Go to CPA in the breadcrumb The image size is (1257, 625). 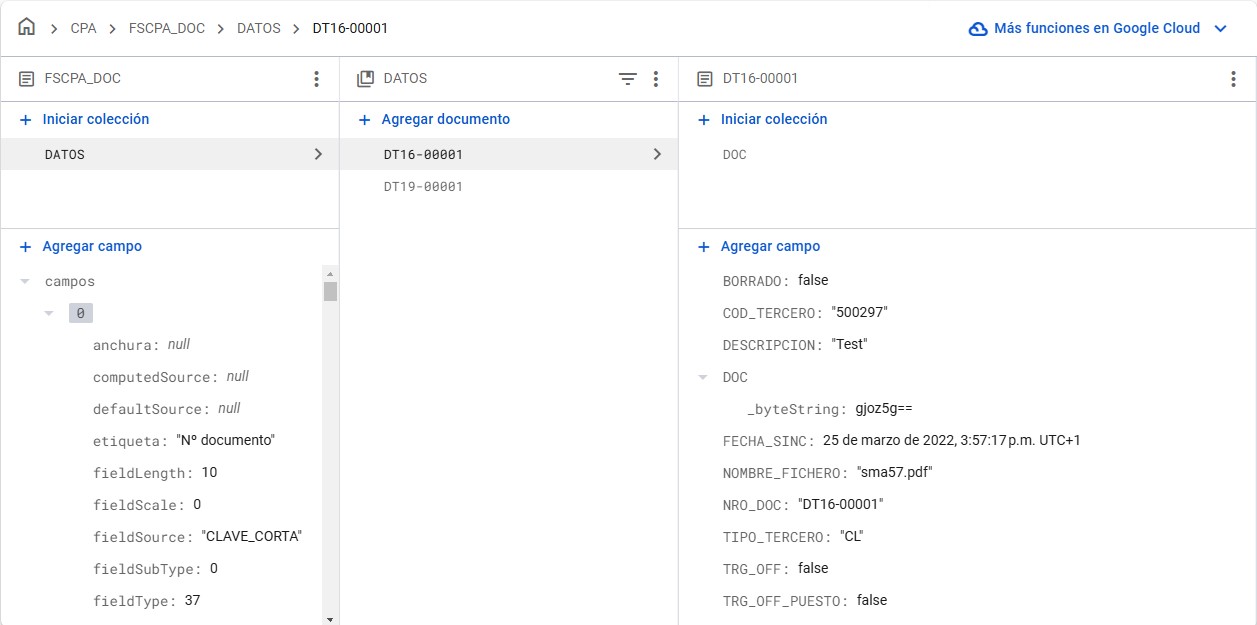click(x=83, y=29)
